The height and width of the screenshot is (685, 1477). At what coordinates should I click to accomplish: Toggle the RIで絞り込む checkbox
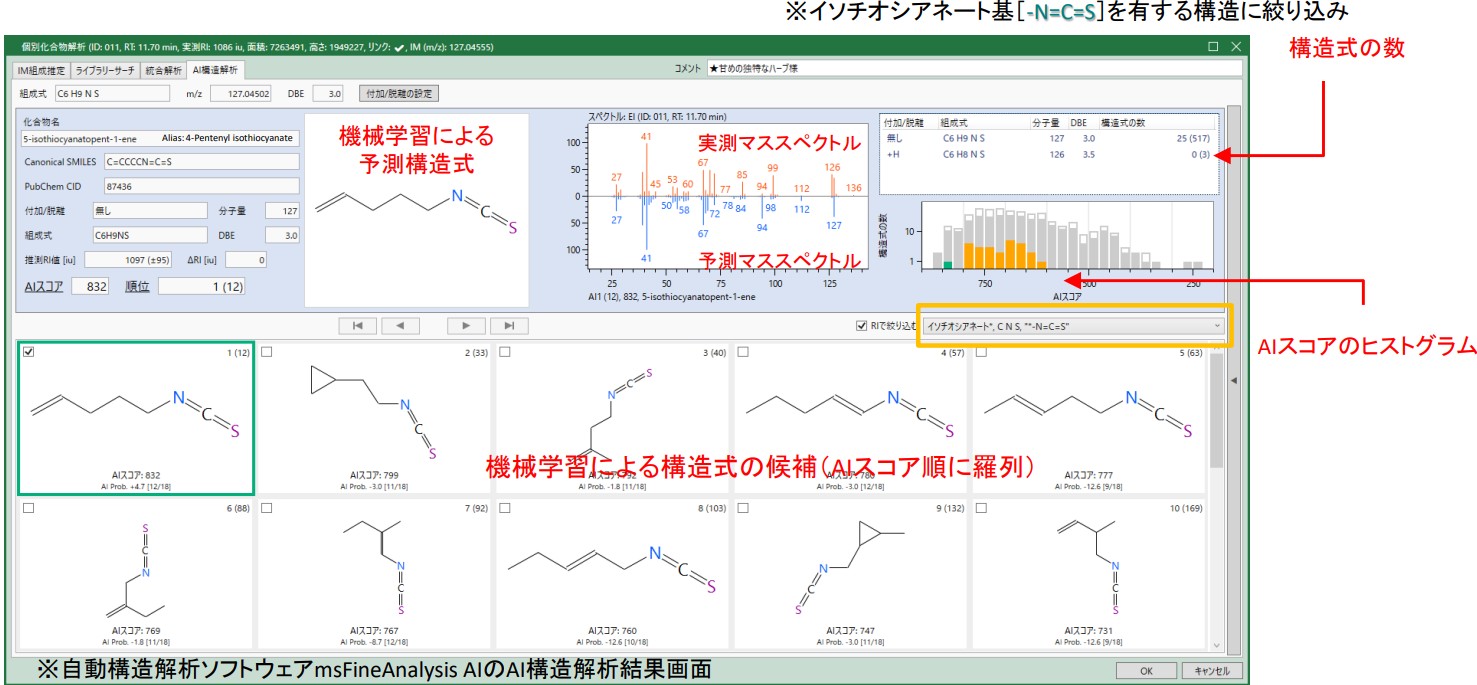(862, 326)
